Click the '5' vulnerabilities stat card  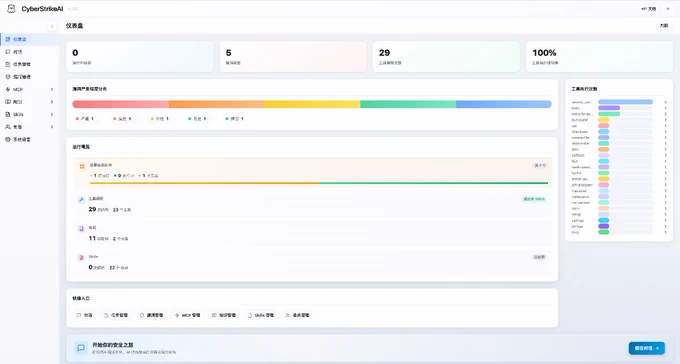coord(293,57)
